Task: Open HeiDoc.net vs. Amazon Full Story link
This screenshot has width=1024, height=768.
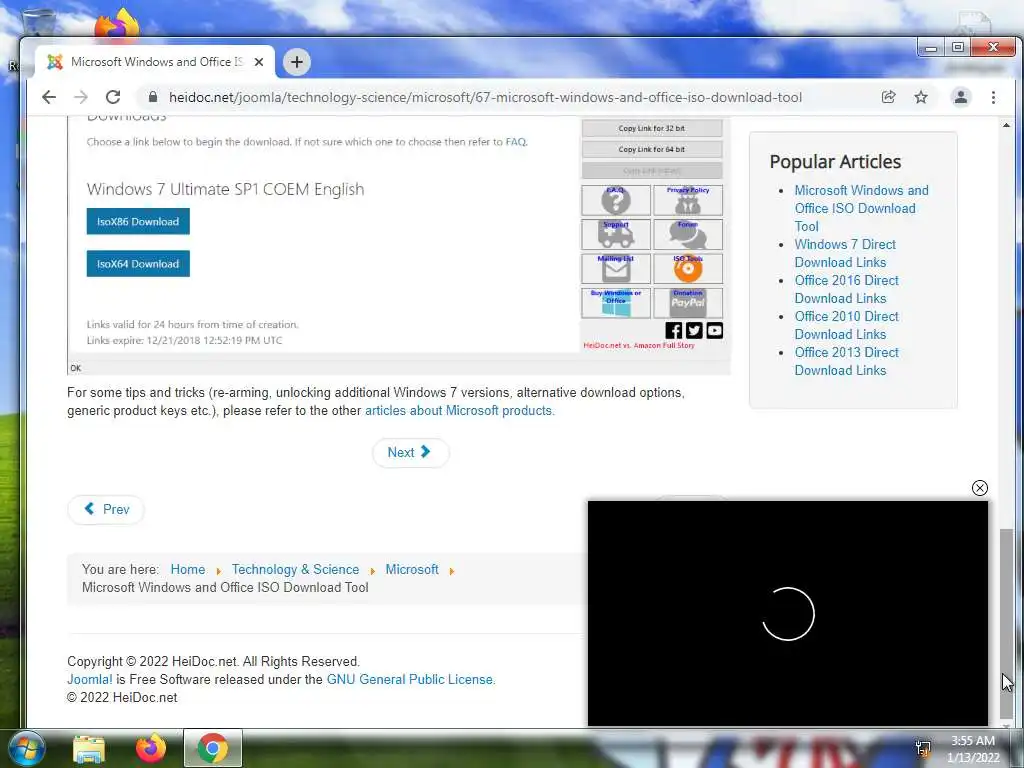Action: click(639, 345)
